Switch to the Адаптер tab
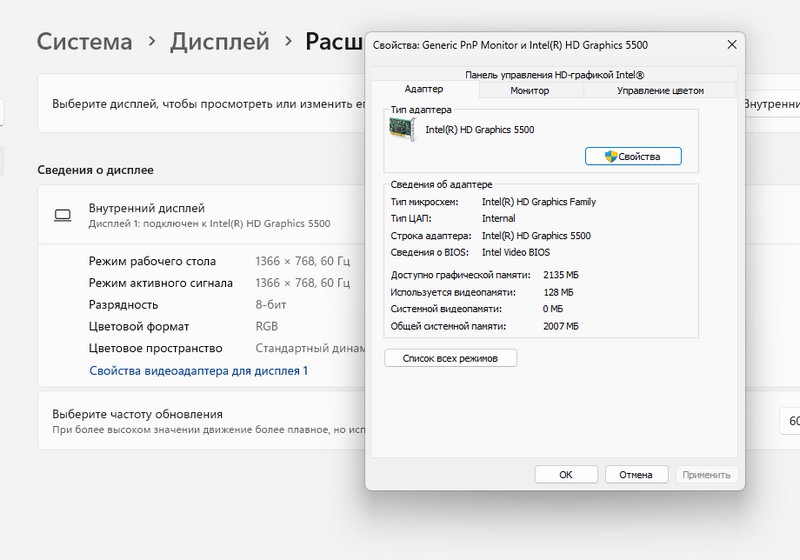Viewport: 800px width, 560px height. 423,90
